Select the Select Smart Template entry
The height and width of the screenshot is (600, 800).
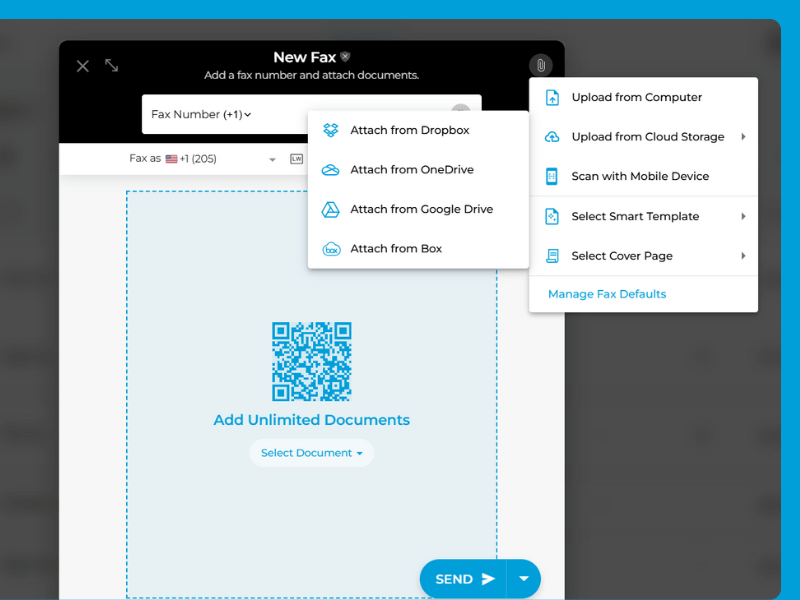(643, 216)
